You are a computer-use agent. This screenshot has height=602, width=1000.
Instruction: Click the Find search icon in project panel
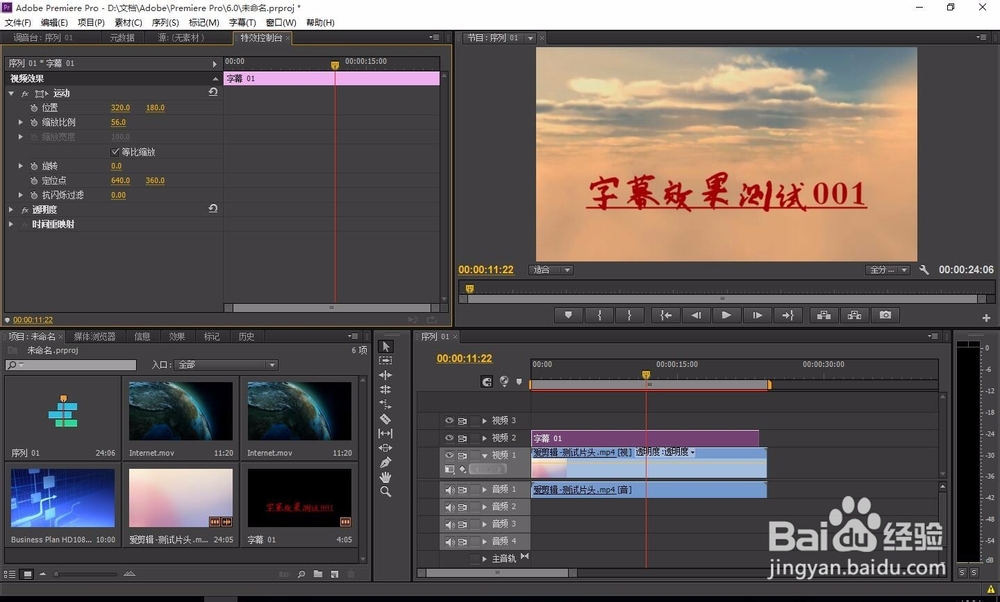coord(301,574)
